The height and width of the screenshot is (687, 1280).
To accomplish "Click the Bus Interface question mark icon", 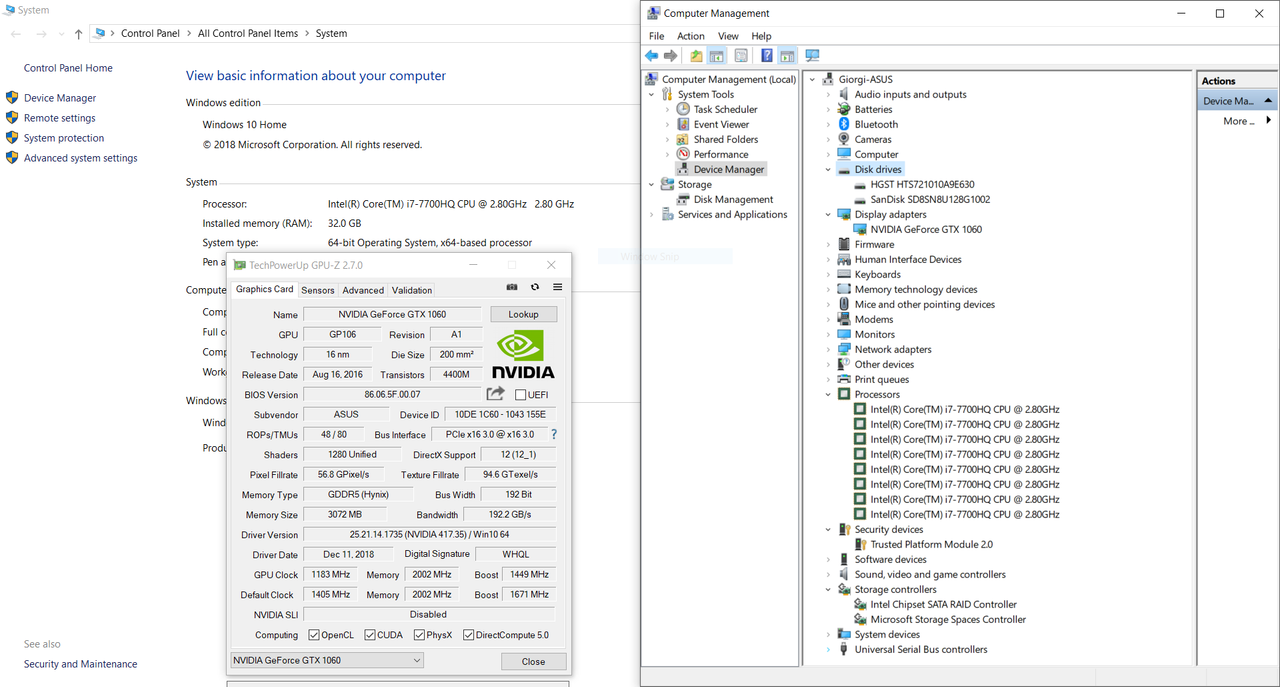I will click(x=554, y=435).
